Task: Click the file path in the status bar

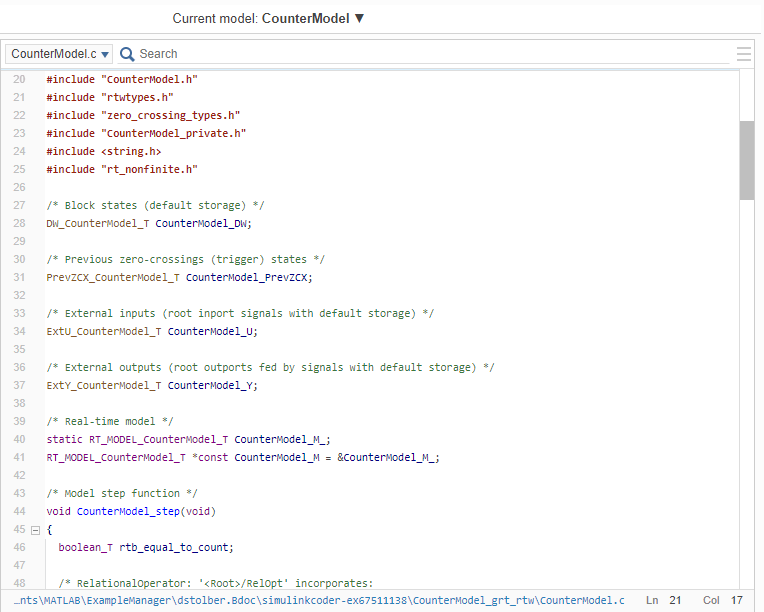Action: pos(320,600)
